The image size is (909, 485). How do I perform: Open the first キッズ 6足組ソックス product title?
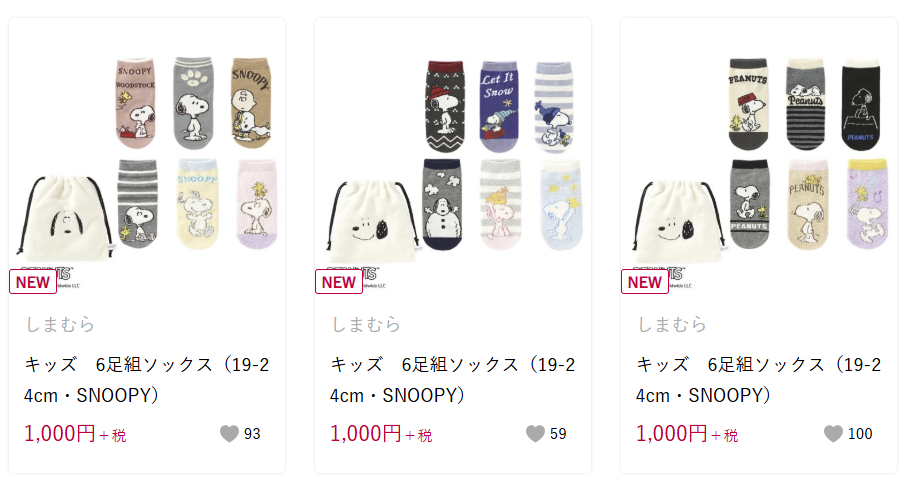click(147, 380)
